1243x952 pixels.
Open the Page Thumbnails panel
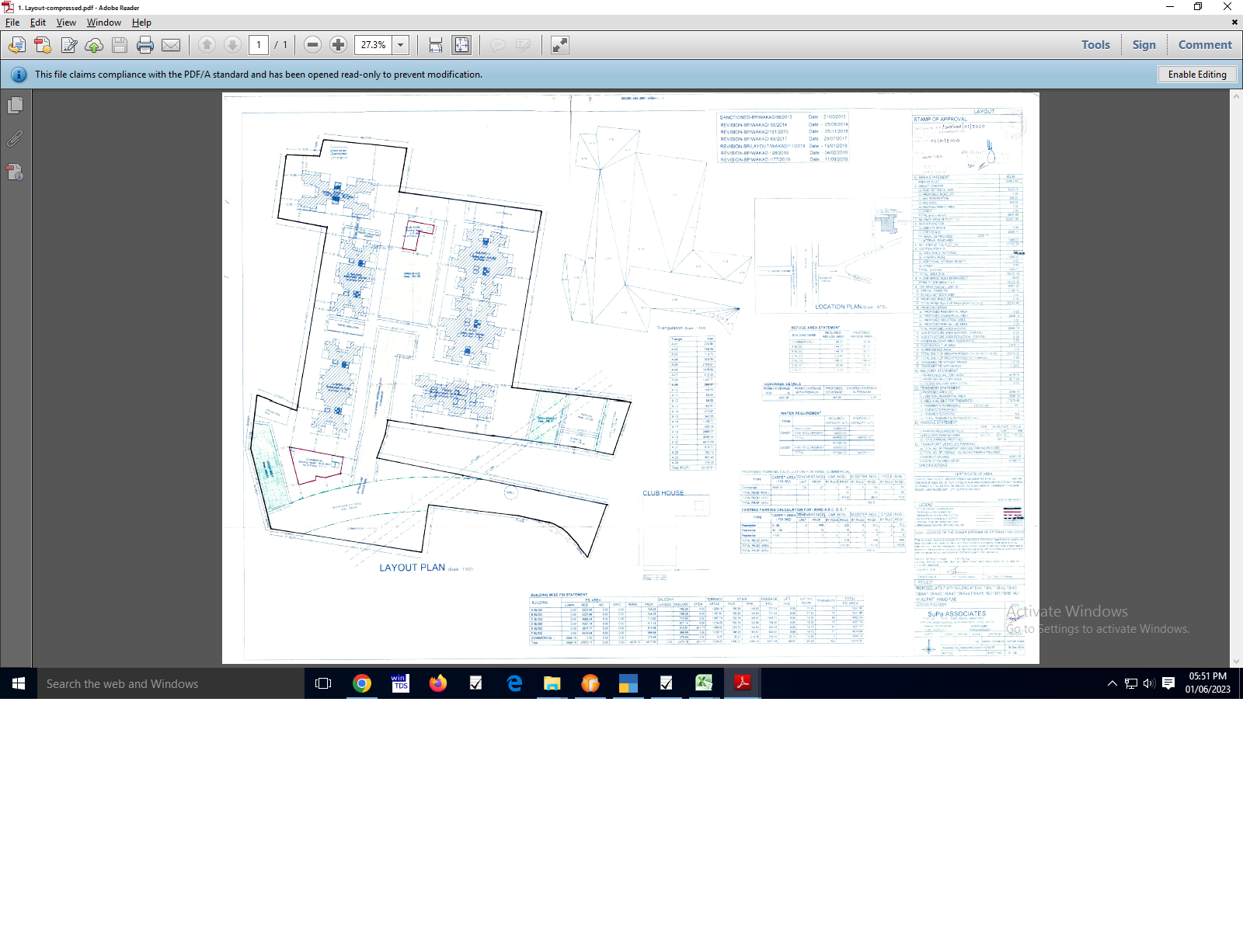pyautogui.click(x=15, y=106)
